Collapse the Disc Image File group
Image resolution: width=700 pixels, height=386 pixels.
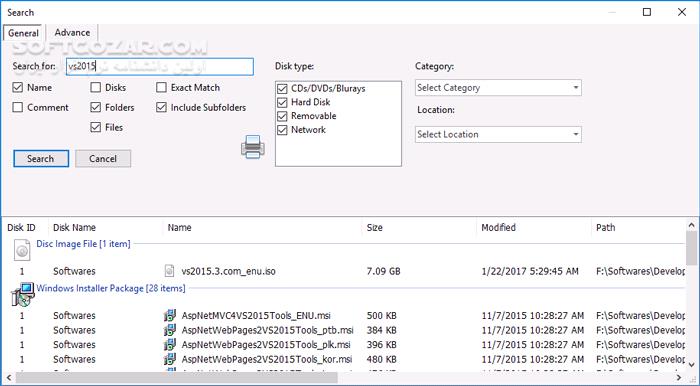pos(83,244)
